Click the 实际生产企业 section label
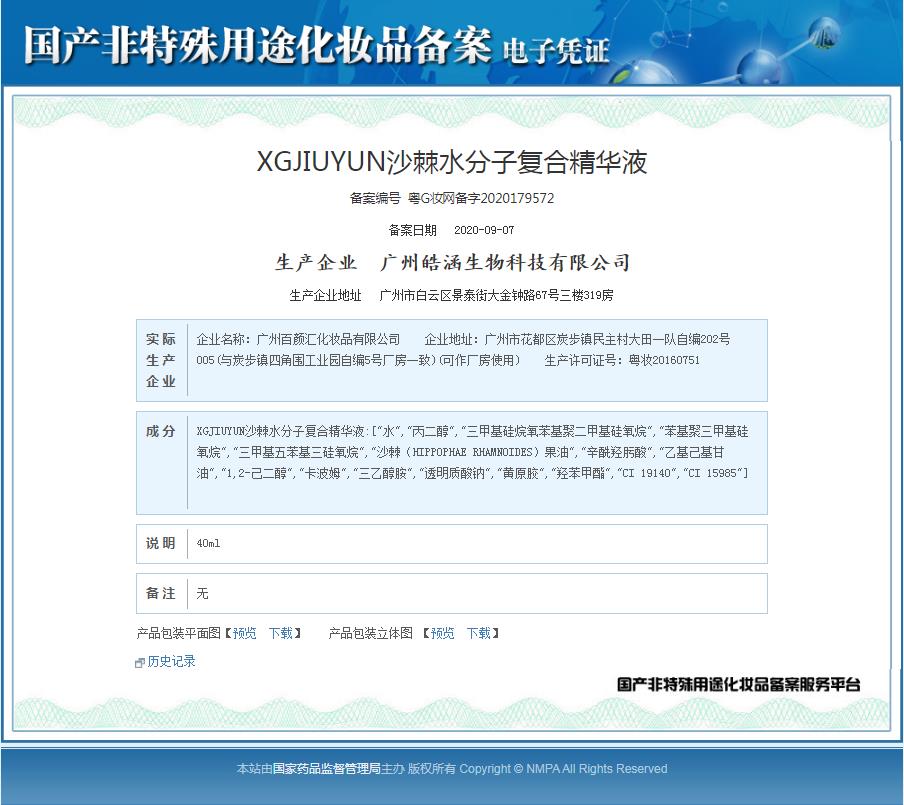 [x=161, y=360]
